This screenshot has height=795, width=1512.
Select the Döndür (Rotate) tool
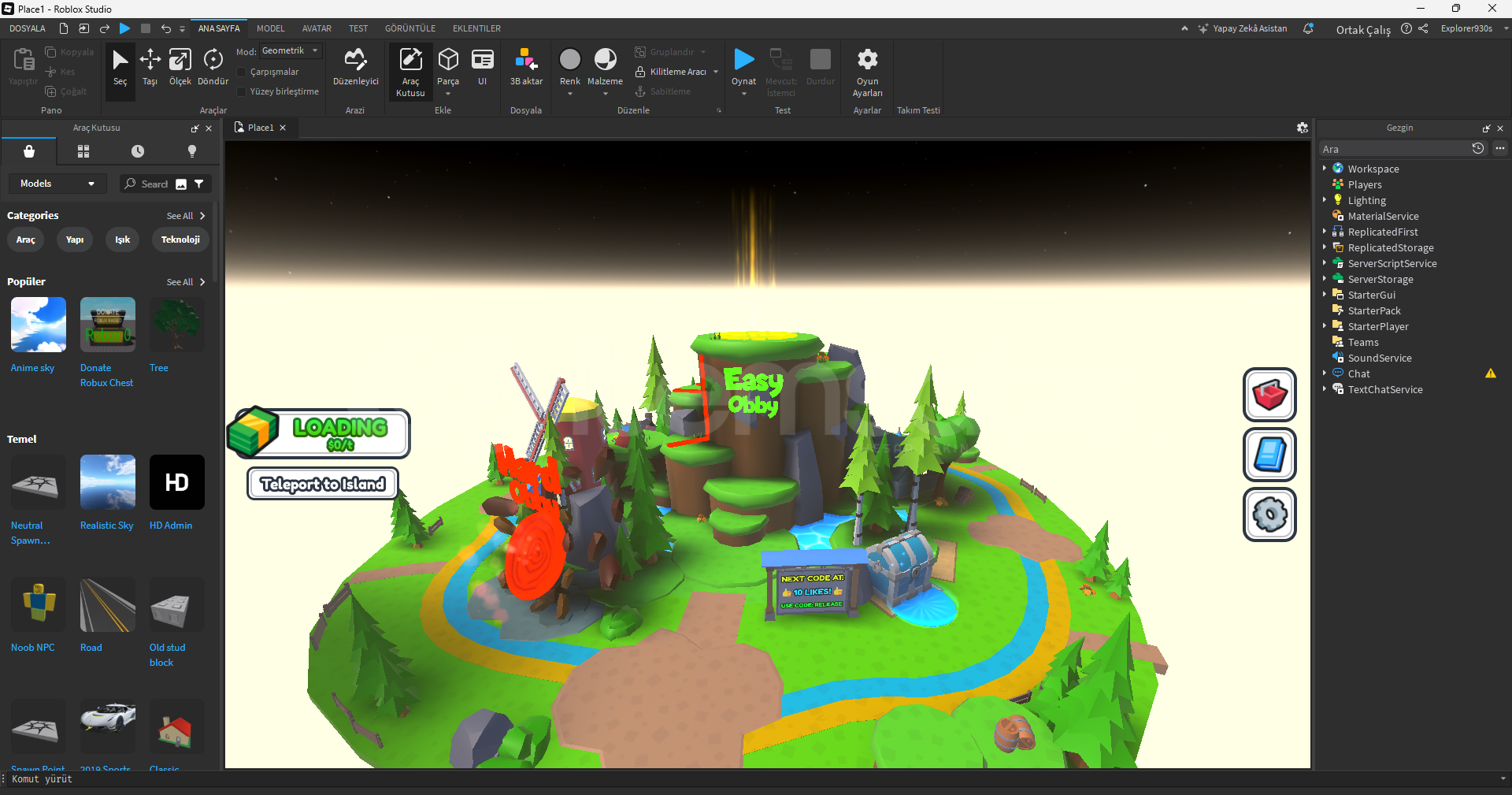[x=213, y=67]
